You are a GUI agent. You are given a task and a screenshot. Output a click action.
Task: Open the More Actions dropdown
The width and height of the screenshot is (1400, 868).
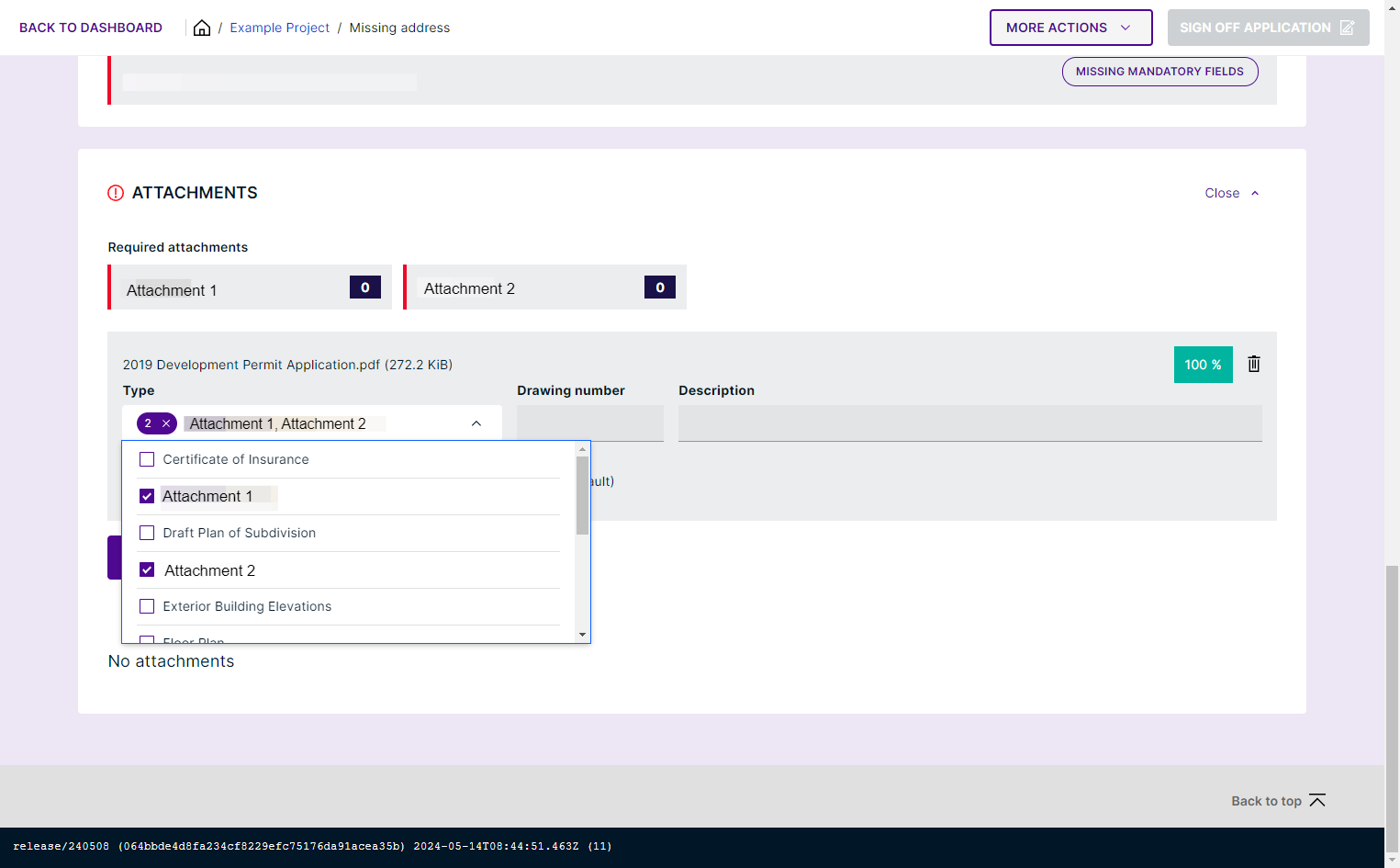click(1070, 28)
